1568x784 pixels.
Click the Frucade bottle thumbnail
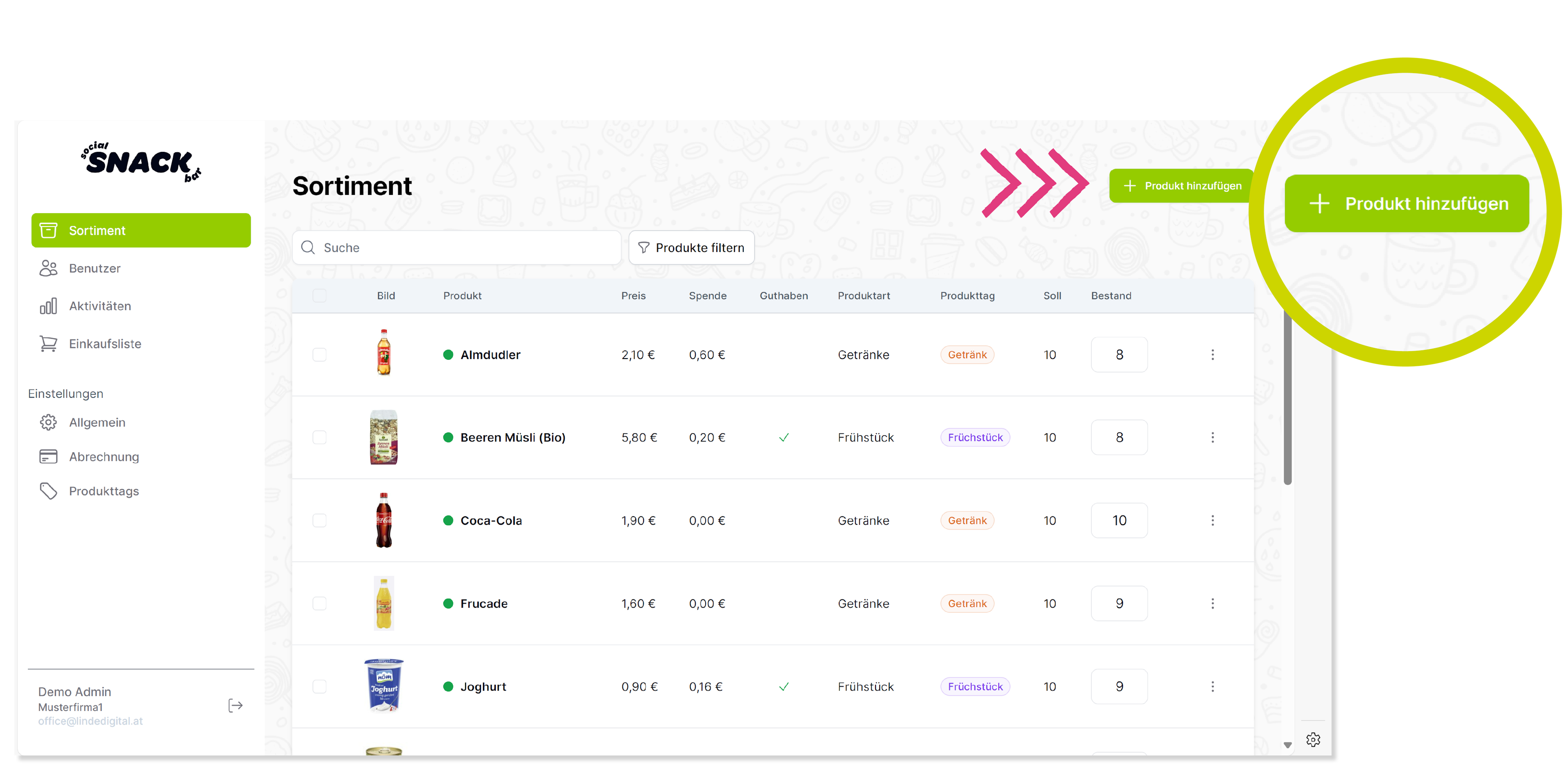[x=383, y=603]
